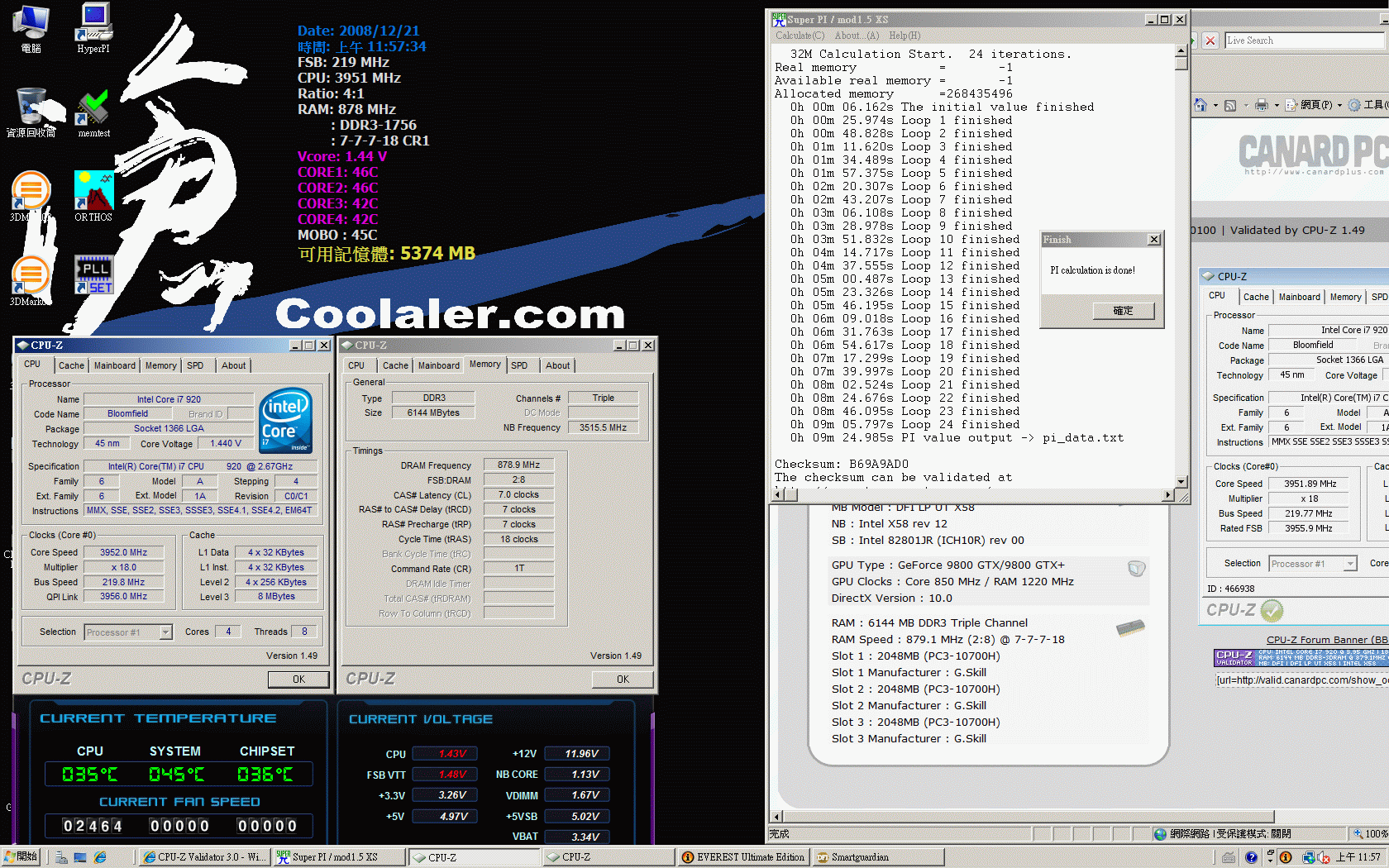Open Processor #1 dropdown on web CPU-Z image

click(1350, 564)
